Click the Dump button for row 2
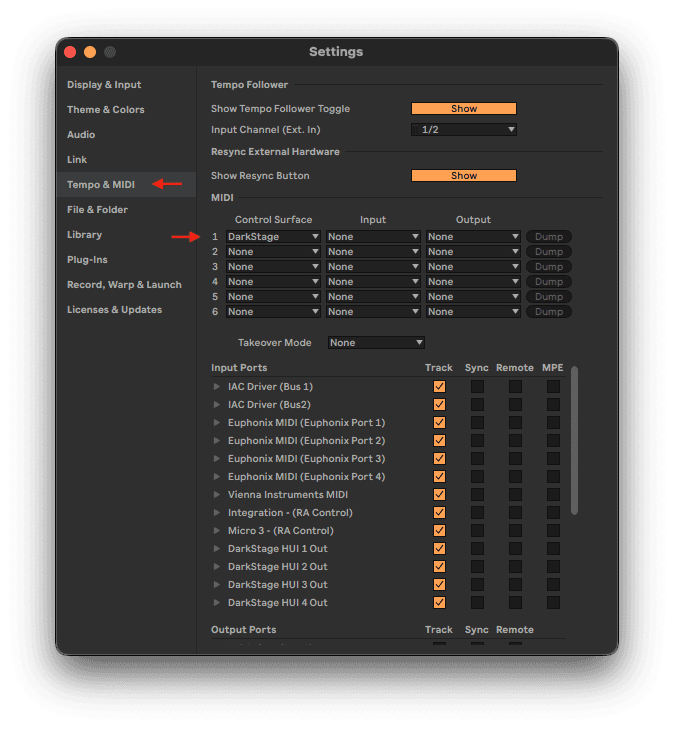674x729 pixels. (x=548, y=252)
